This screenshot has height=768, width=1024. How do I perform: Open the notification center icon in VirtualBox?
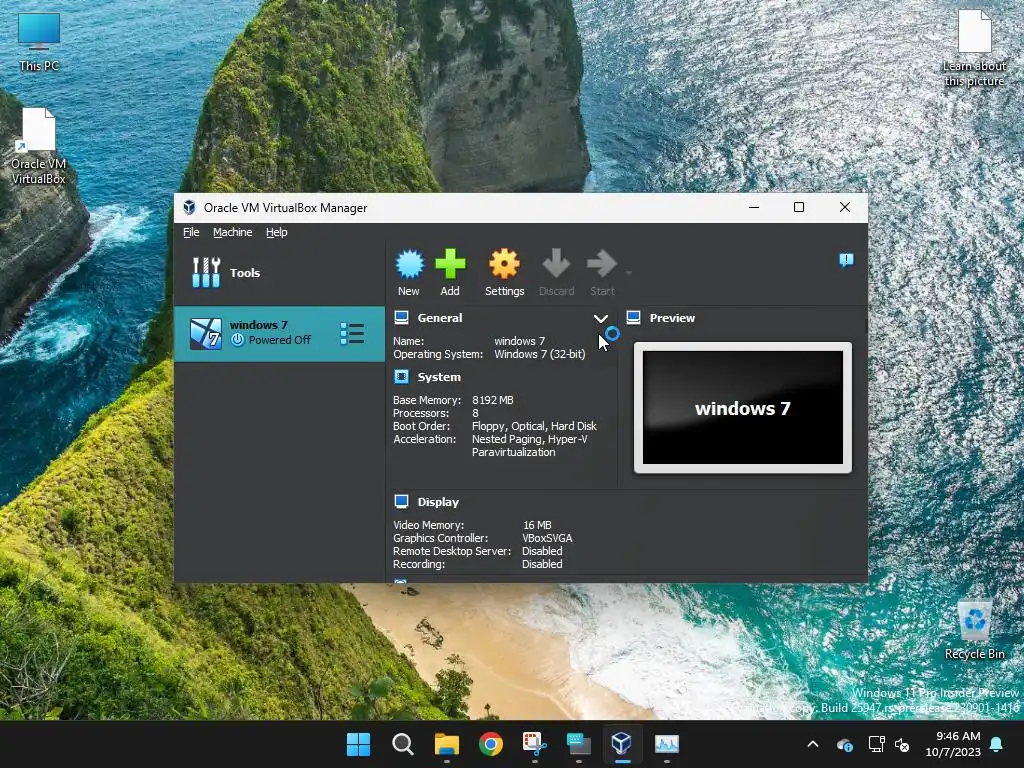(846, 261)
